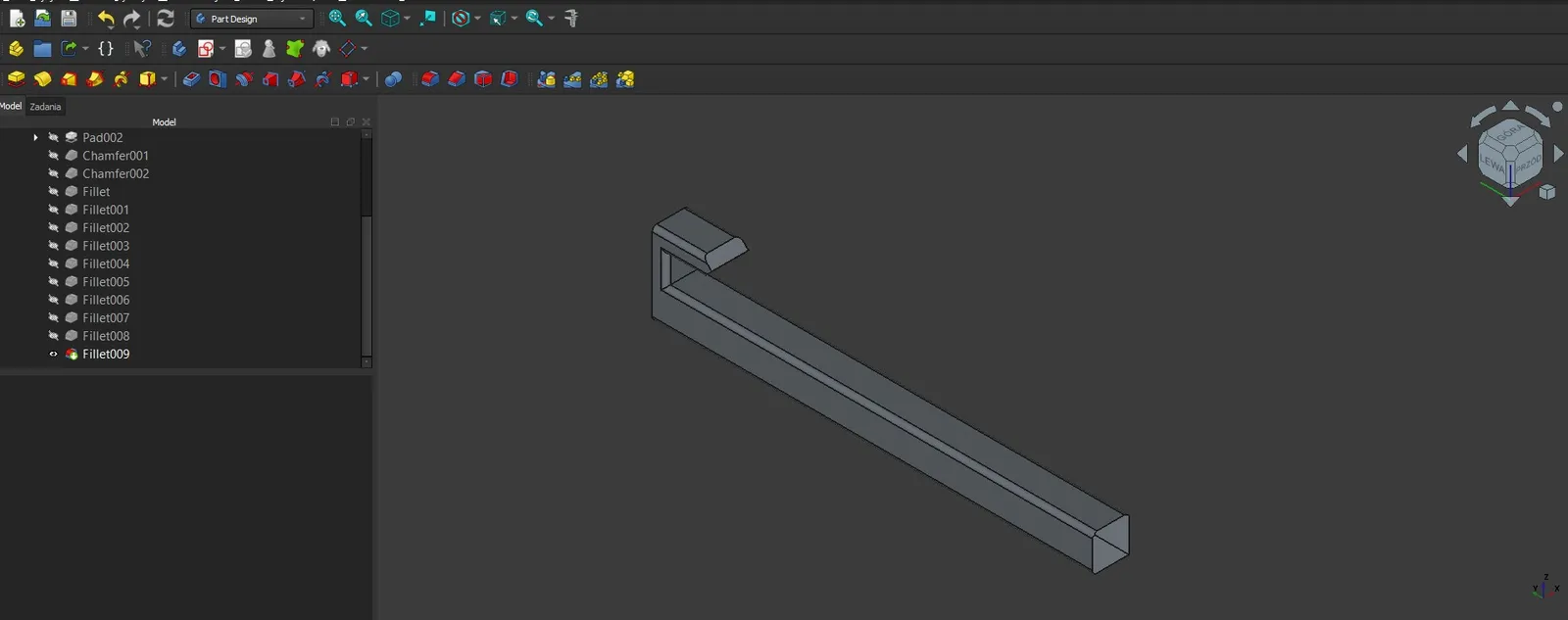Click the Fit all view icon
Viewport: 1568px width, 620px height.
click(337, 19)
